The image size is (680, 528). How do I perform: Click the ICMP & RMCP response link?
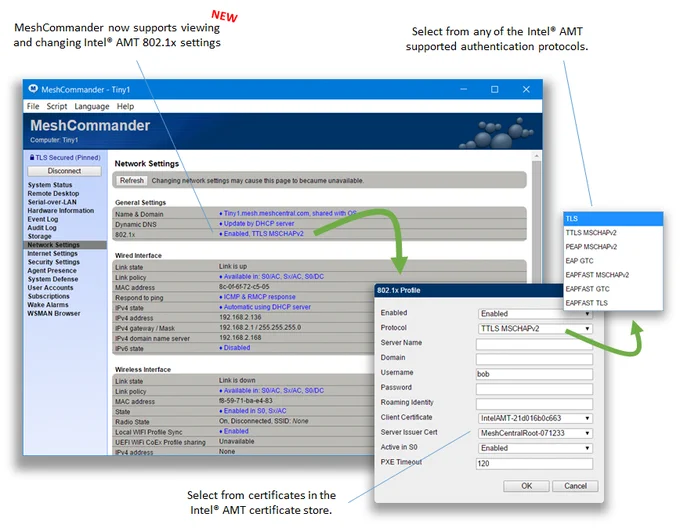tap(257, 297)
